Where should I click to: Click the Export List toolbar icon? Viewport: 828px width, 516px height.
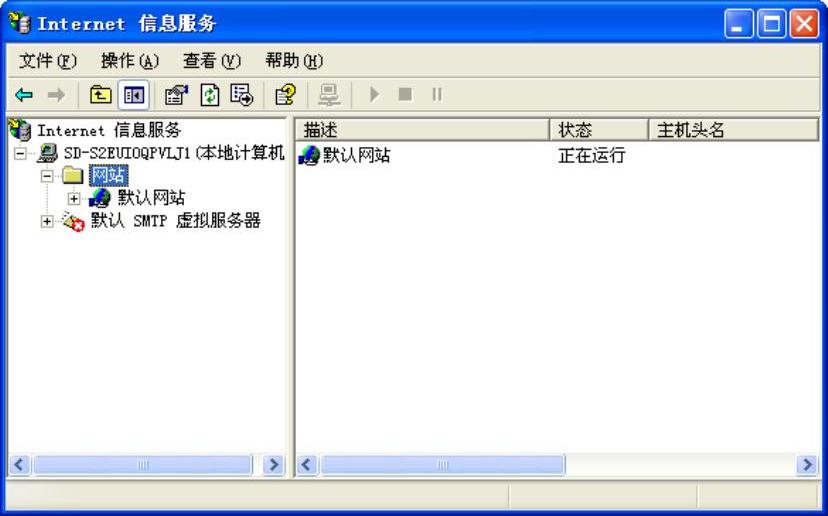[242, 95]
